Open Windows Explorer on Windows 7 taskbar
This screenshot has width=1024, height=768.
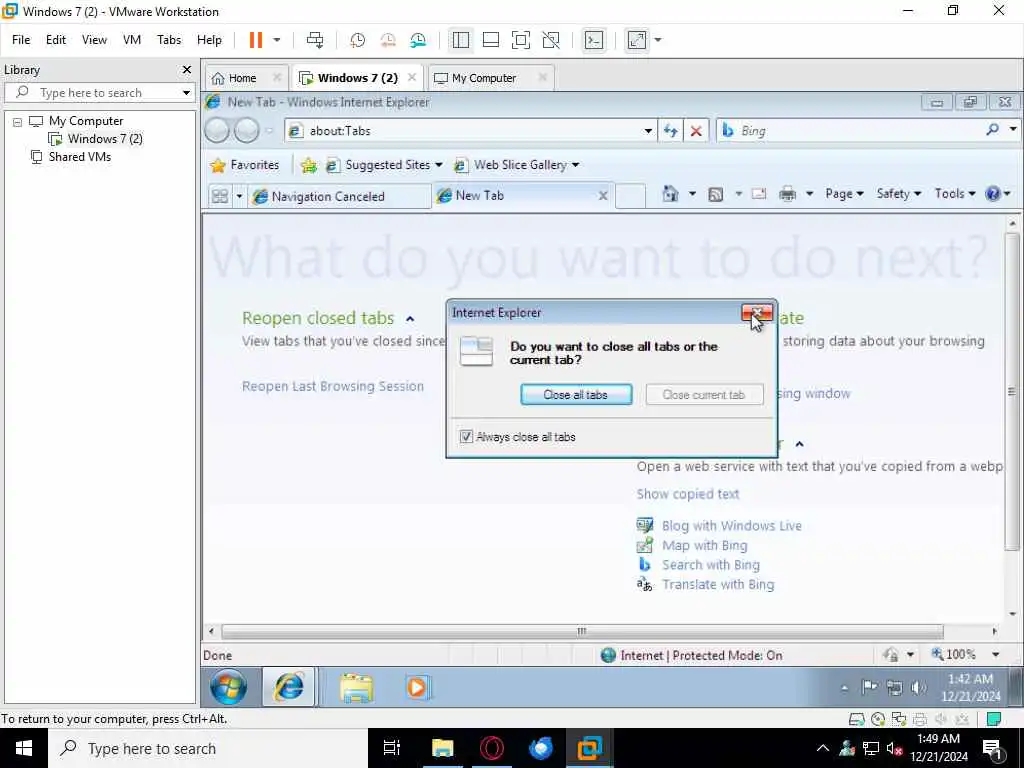coord(357,688)
